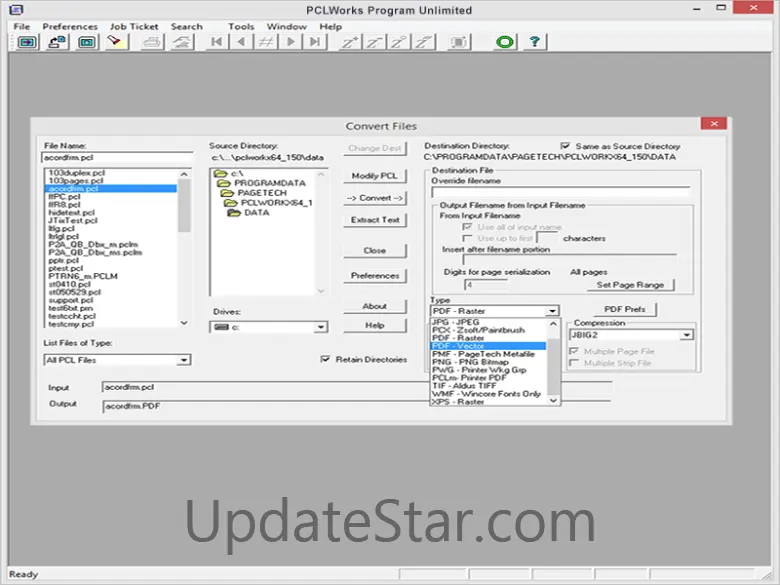Click the printer icon in toolbar

tap(152, 42)
